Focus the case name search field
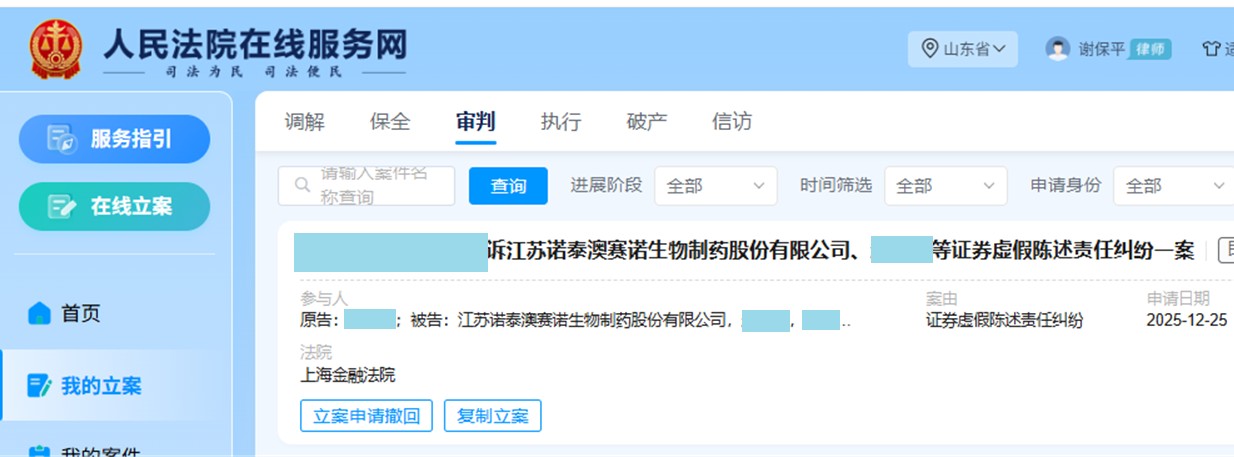The image size is (1234, 457). pos(366,186)
